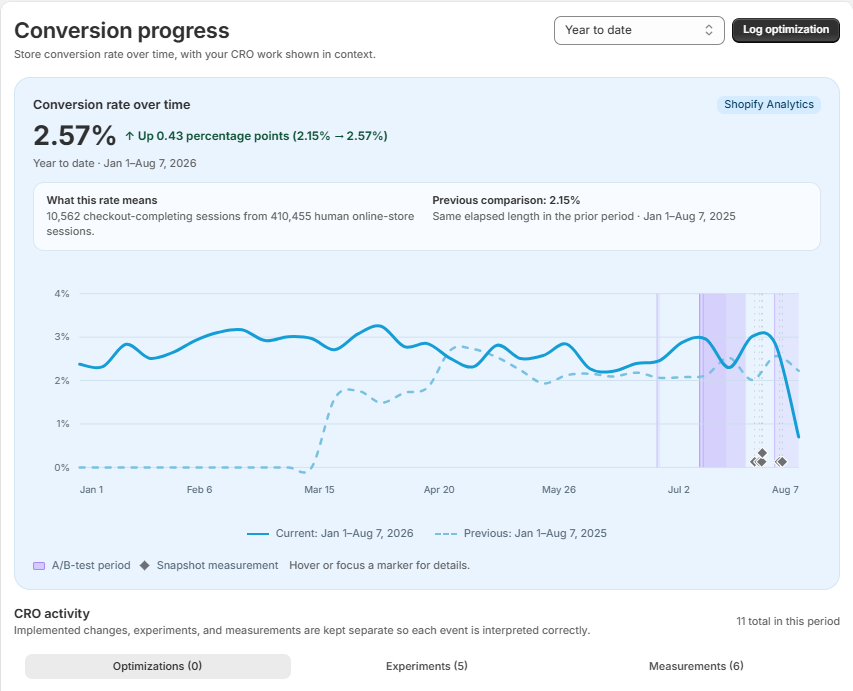Click the Aug 7 axis date label
The image size is (853, 691).
[785, 490]
